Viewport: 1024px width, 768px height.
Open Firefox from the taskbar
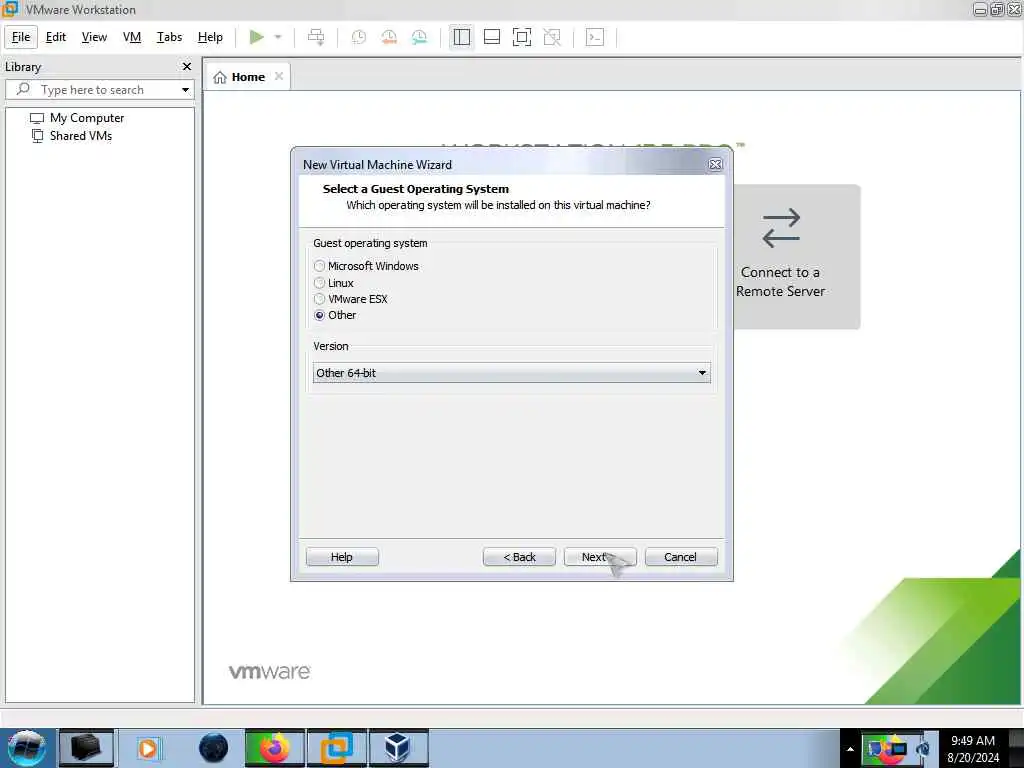(274, 748)
